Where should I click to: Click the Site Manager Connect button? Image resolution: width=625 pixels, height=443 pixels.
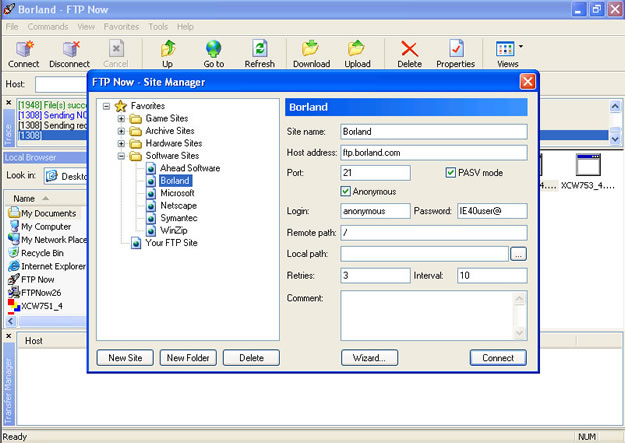[498, 358]
